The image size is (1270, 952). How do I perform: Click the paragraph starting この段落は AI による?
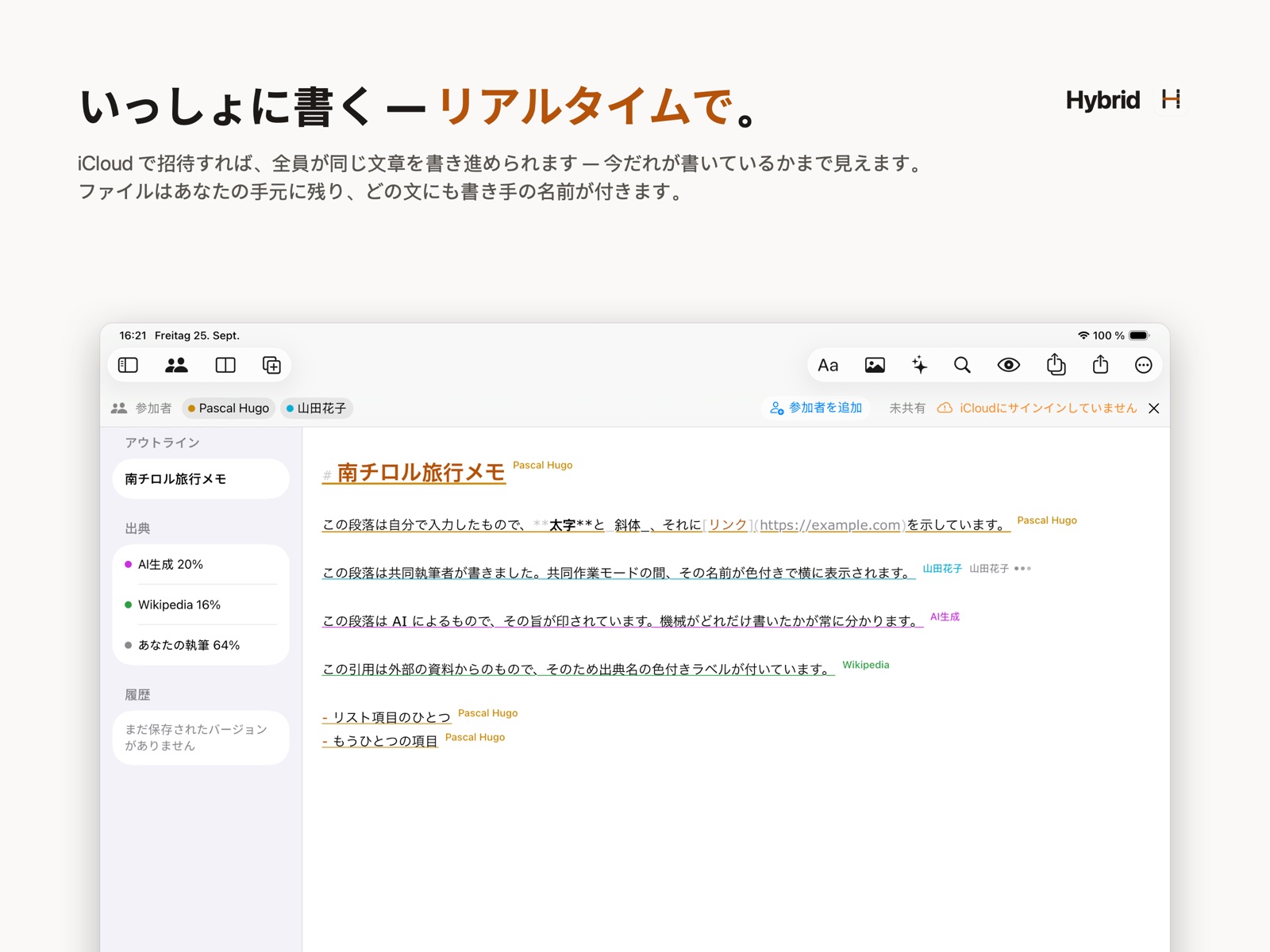click(622, 621)
